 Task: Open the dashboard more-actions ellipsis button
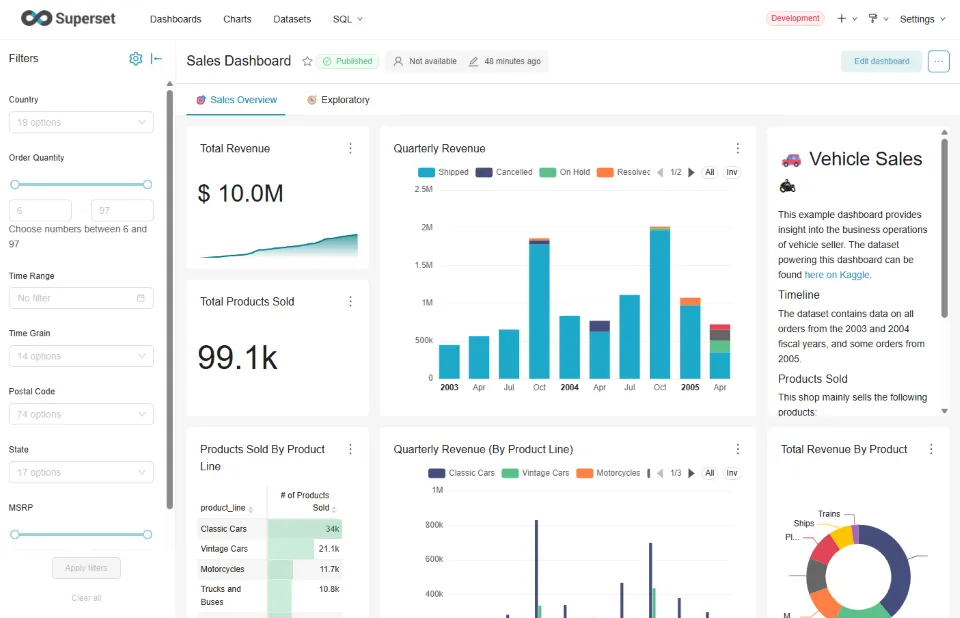[x=938, y=61]
